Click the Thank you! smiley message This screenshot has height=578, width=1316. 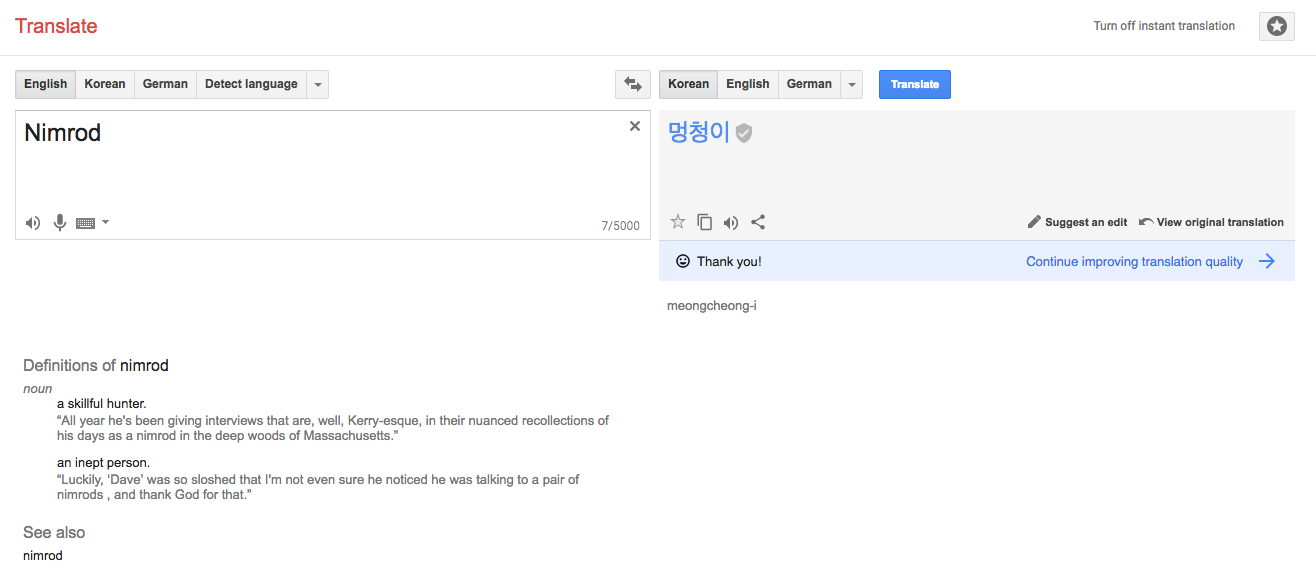point(719,261)
